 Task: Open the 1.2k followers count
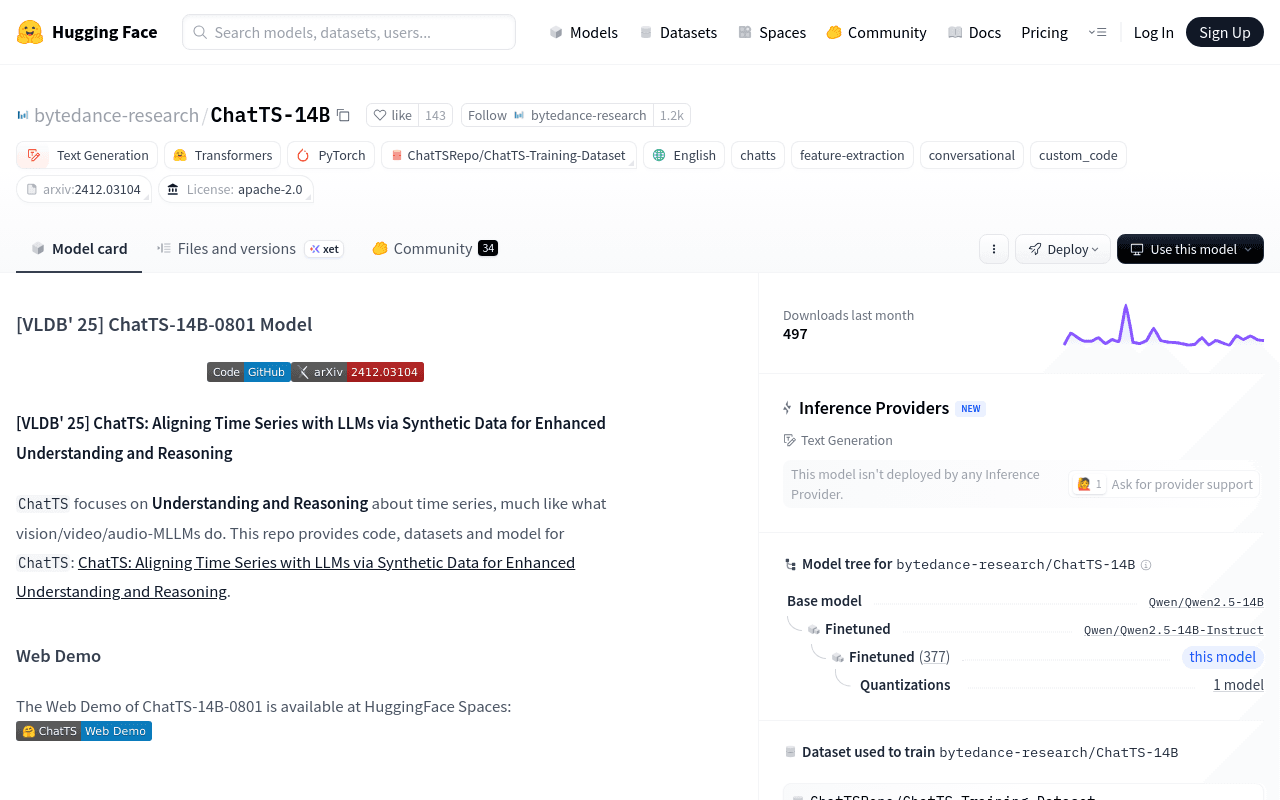click(x=672, y=115)
